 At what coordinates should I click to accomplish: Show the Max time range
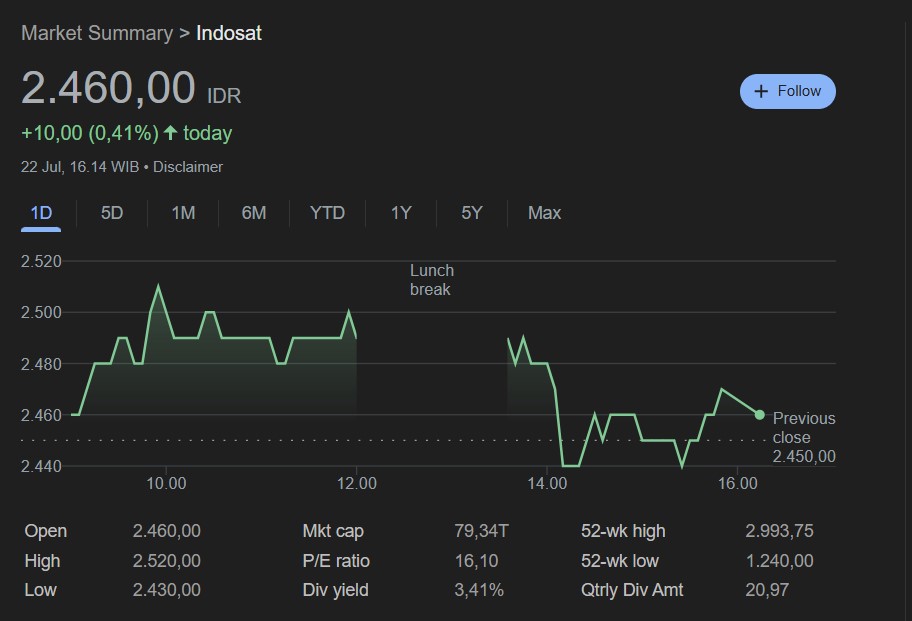click(x=544, y=213)
